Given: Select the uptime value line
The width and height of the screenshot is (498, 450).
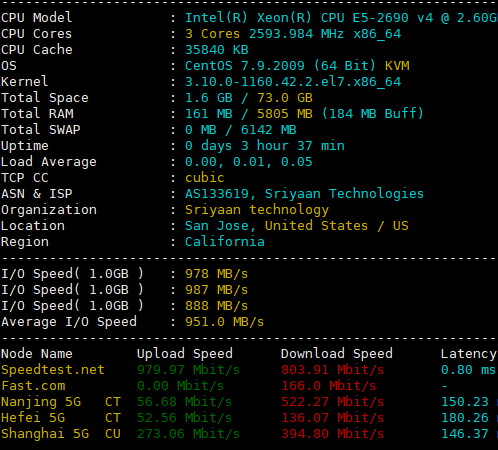Looking at the screenshot, I should (265, 146).
